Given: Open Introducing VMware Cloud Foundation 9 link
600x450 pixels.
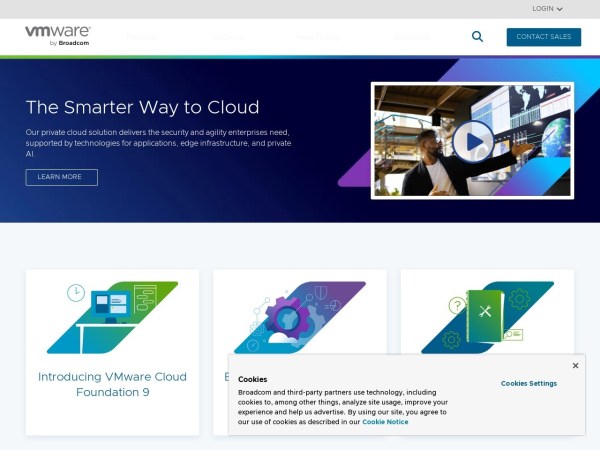Looking at the screenshot, I should [x=112, y=384].
